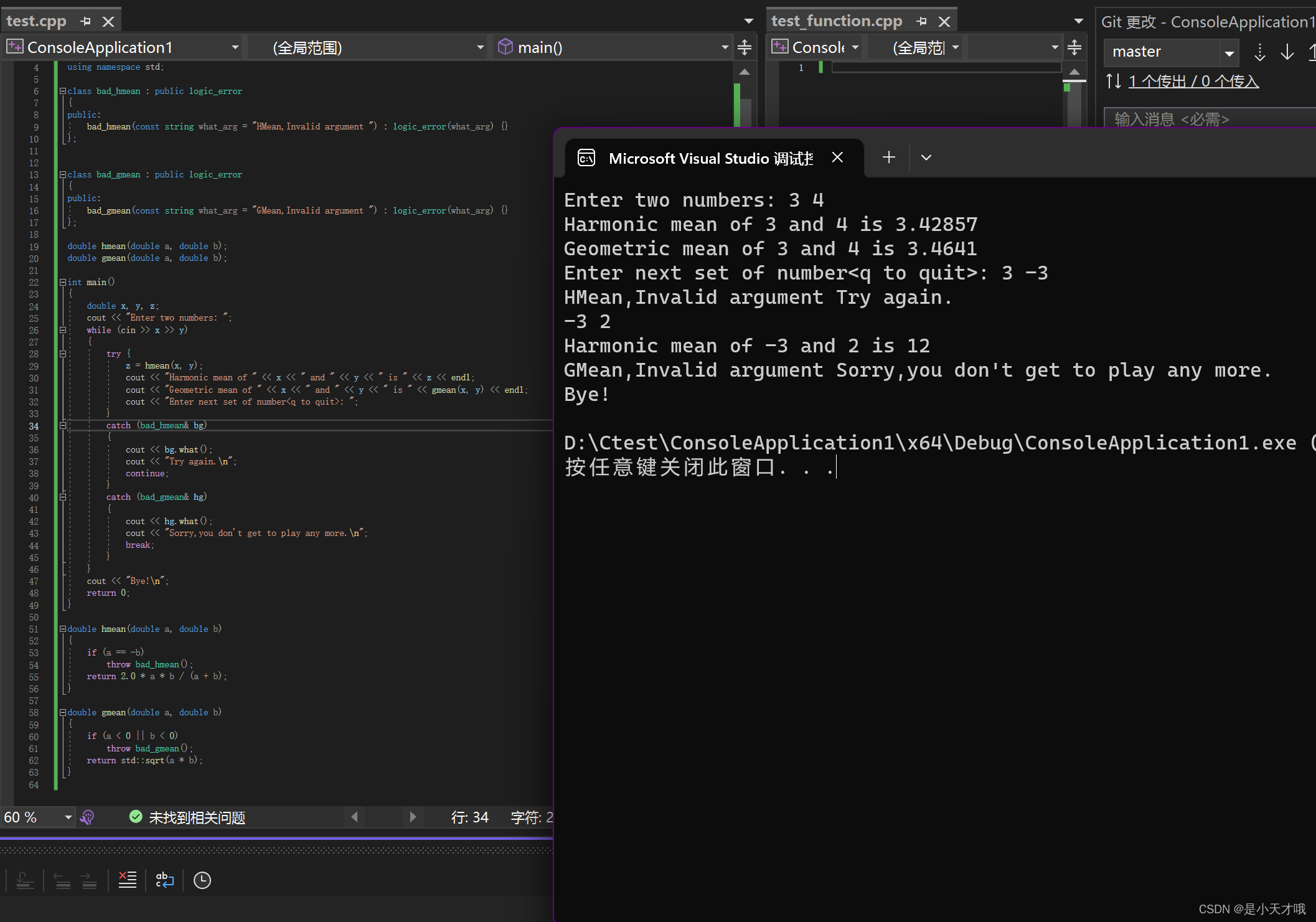
Task: Click split editor icon of test.cpp pane
Action: 745,47
